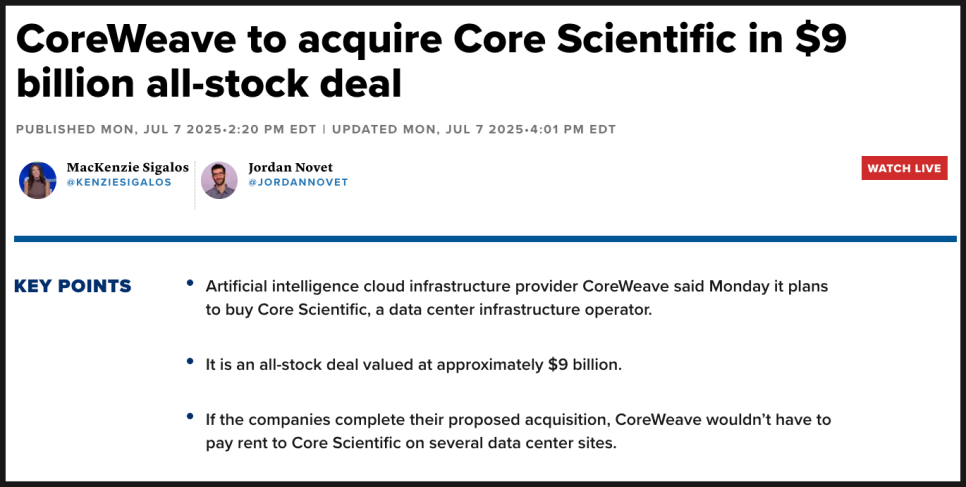Click the key point about paying rent
This screenshot has height=487, width=966.
[x=518, y=431]
